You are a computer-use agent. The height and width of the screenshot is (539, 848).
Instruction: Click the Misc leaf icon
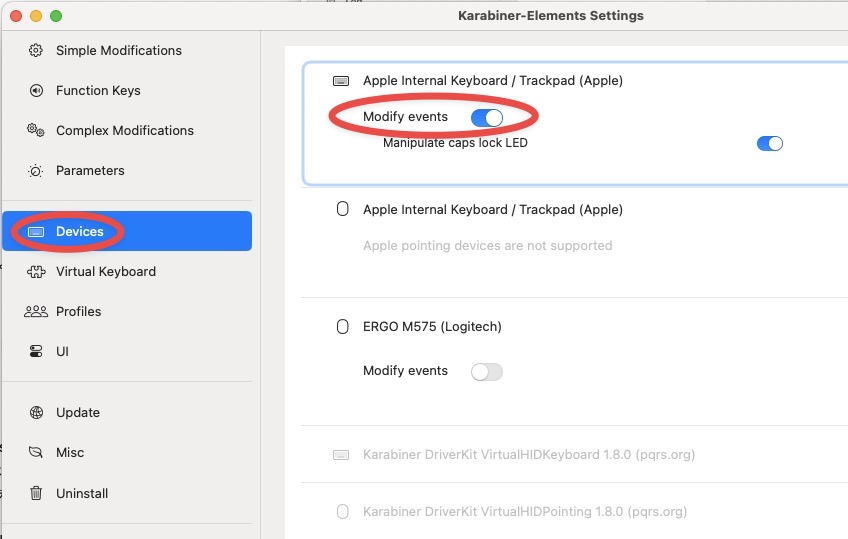[36, 452]
